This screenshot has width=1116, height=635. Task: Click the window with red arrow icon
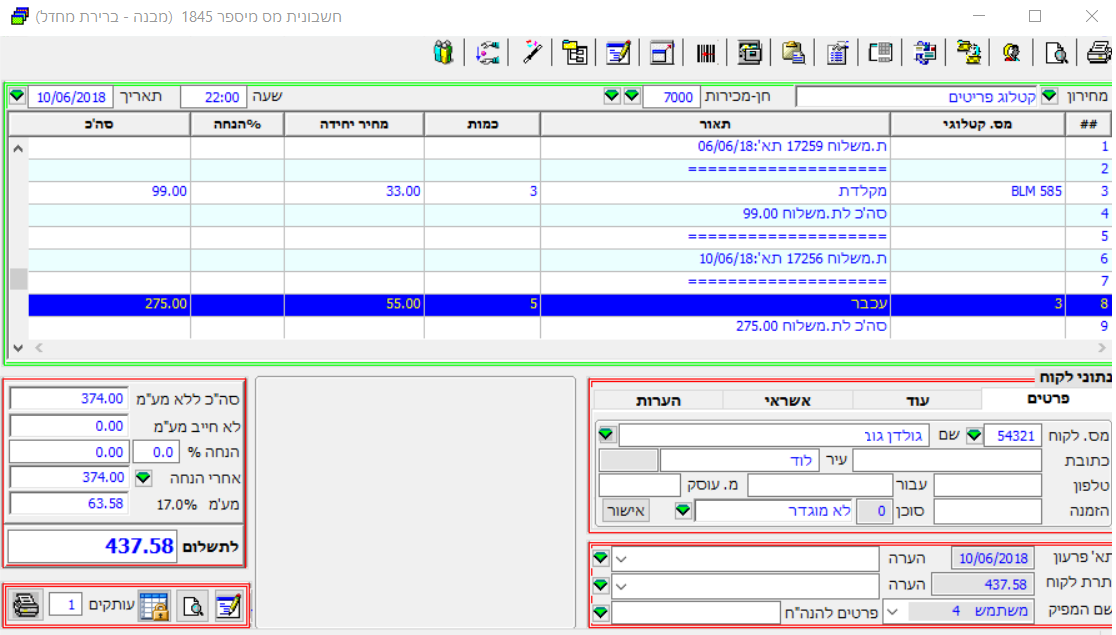[662, 53]
